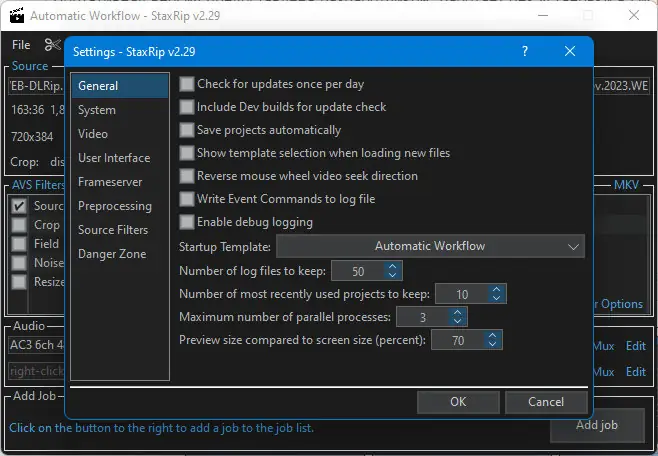Select the Source Filters settings section

click(x=113, y=230)
